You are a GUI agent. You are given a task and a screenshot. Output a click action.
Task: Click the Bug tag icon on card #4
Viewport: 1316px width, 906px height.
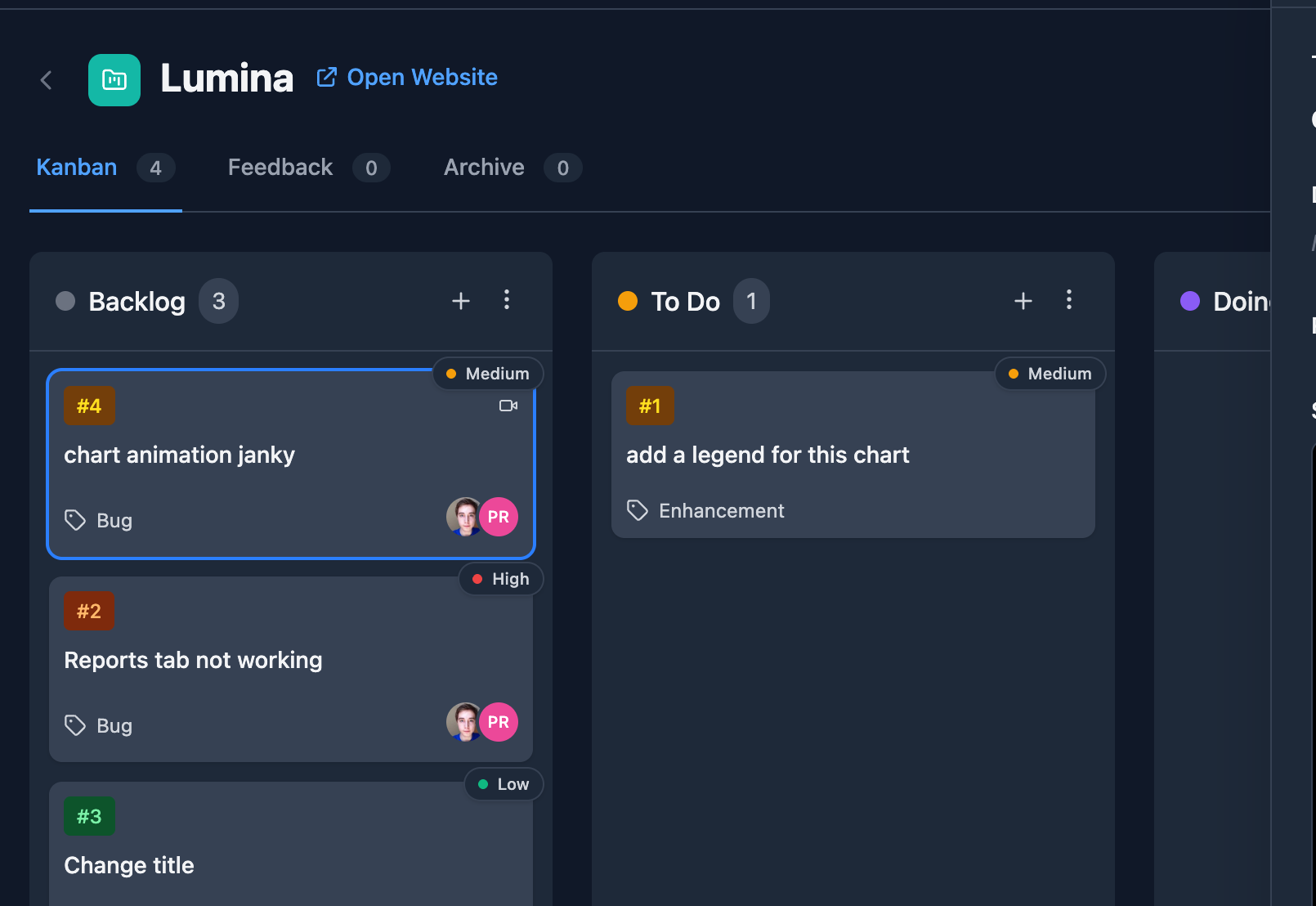(x=75, y=520)
